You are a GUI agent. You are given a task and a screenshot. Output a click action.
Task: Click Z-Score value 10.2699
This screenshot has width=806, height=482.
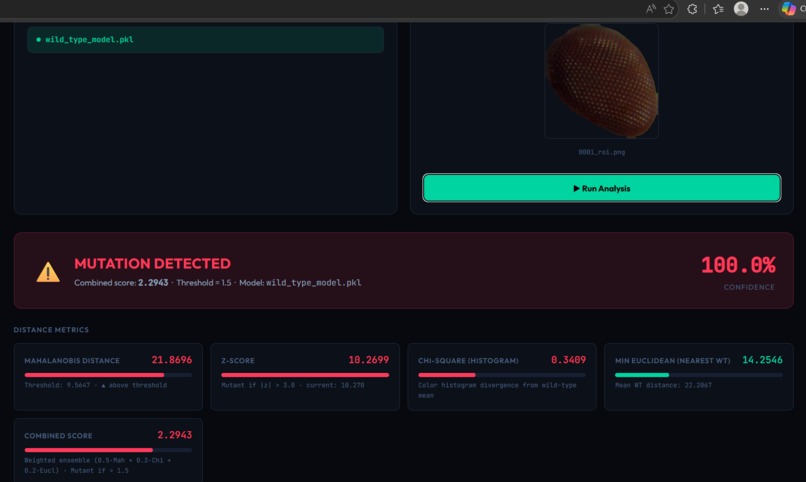coord(369,360)
